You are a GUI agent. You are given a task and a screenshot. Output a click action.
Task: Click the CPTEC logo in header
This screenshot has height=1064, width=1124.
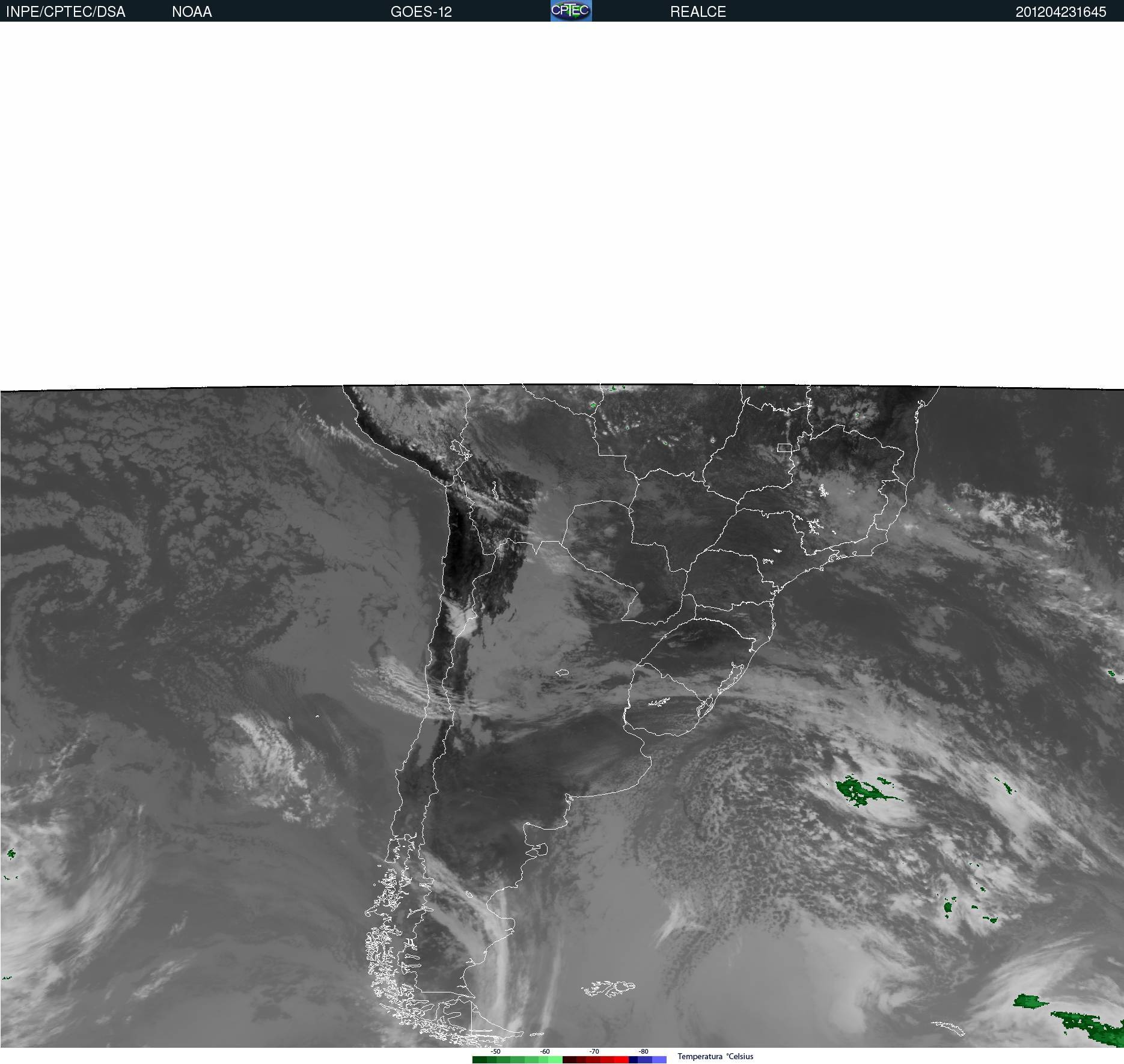tap(571, 11)
